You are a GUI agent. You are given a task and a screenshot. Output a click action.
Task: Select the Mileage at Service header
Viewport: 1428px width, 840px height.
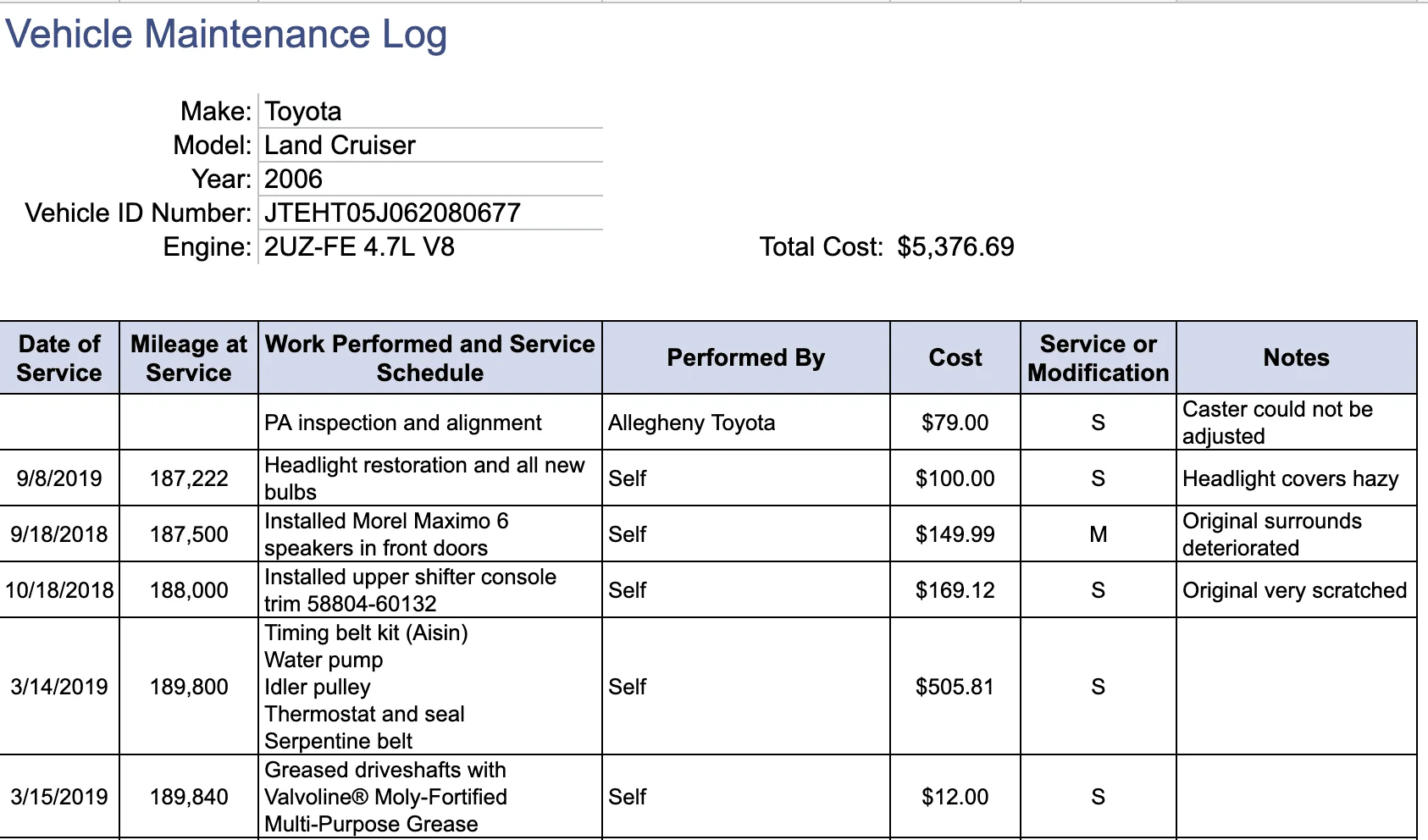point(188,357)
